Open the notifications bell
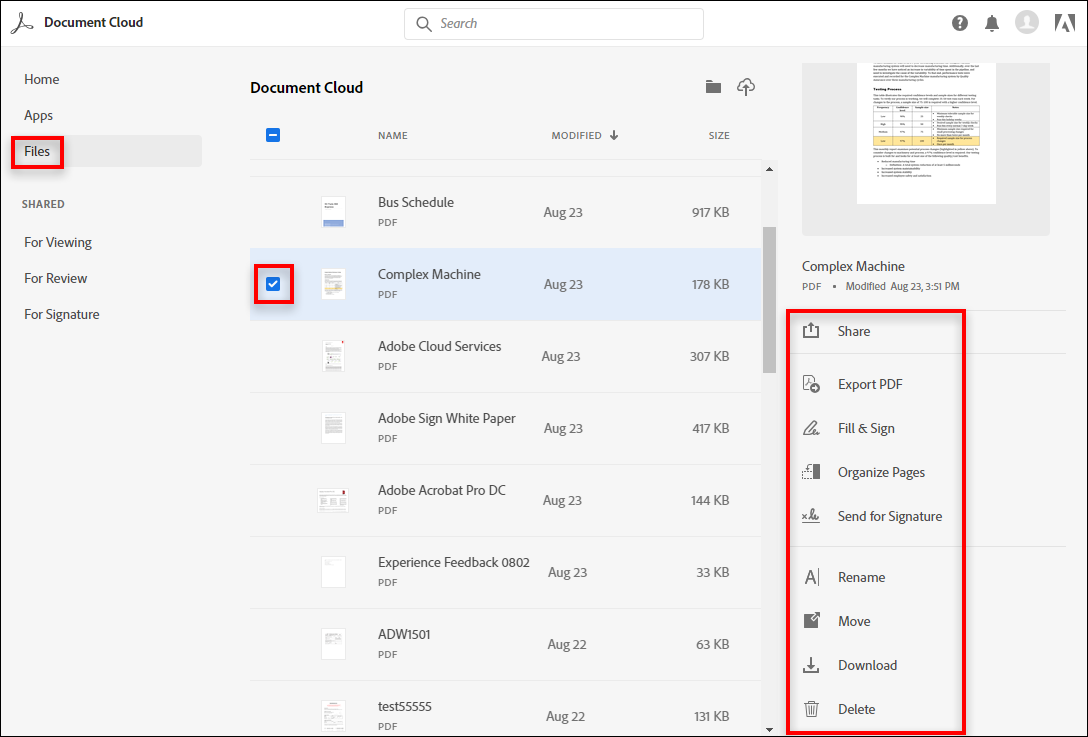The width and height of the screenshot is (1088, 737). coord(992,21)
